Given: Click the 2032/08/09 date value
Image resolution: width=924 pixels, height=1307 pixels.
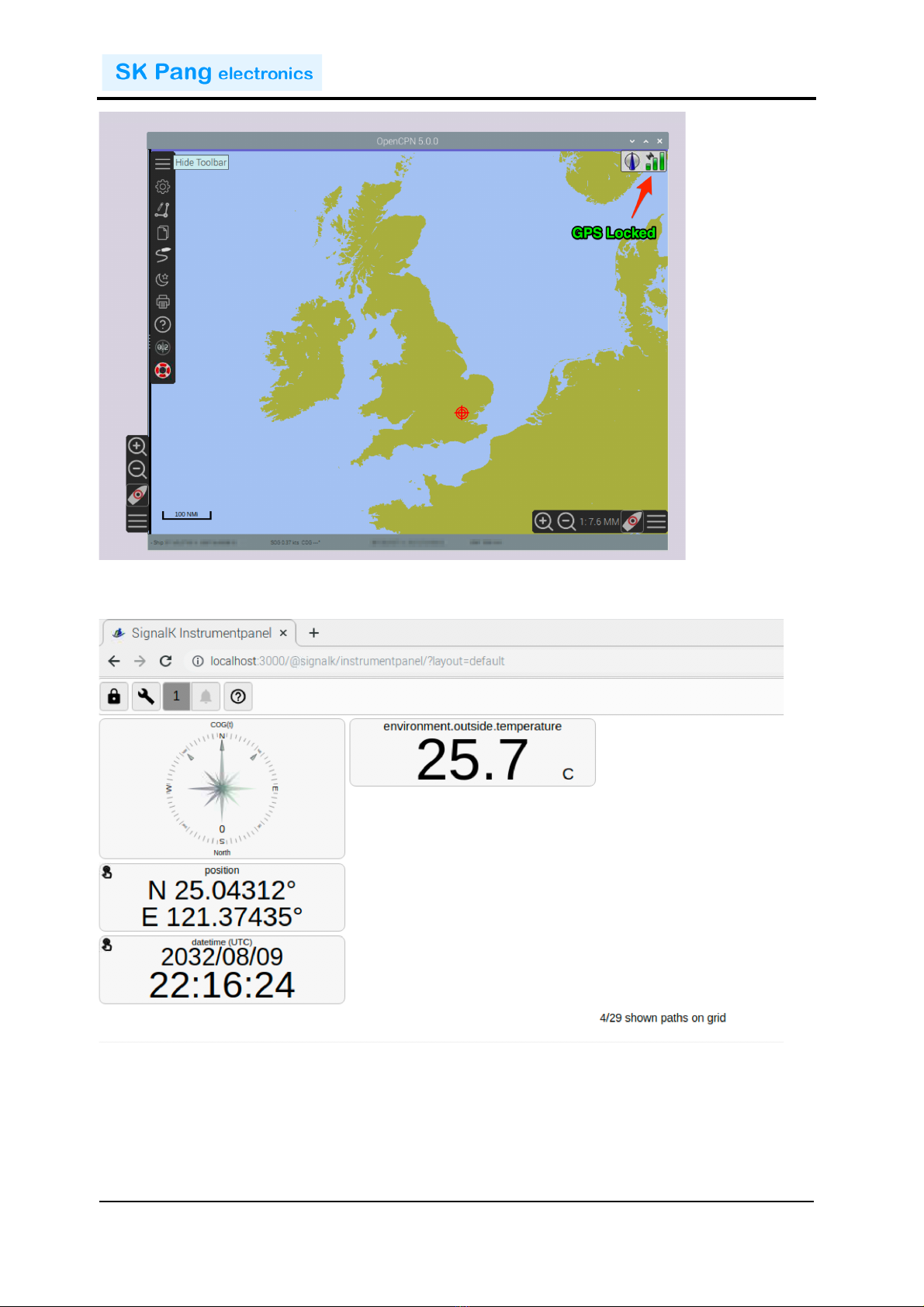Looking at the screenshot, I should [222, 956].
